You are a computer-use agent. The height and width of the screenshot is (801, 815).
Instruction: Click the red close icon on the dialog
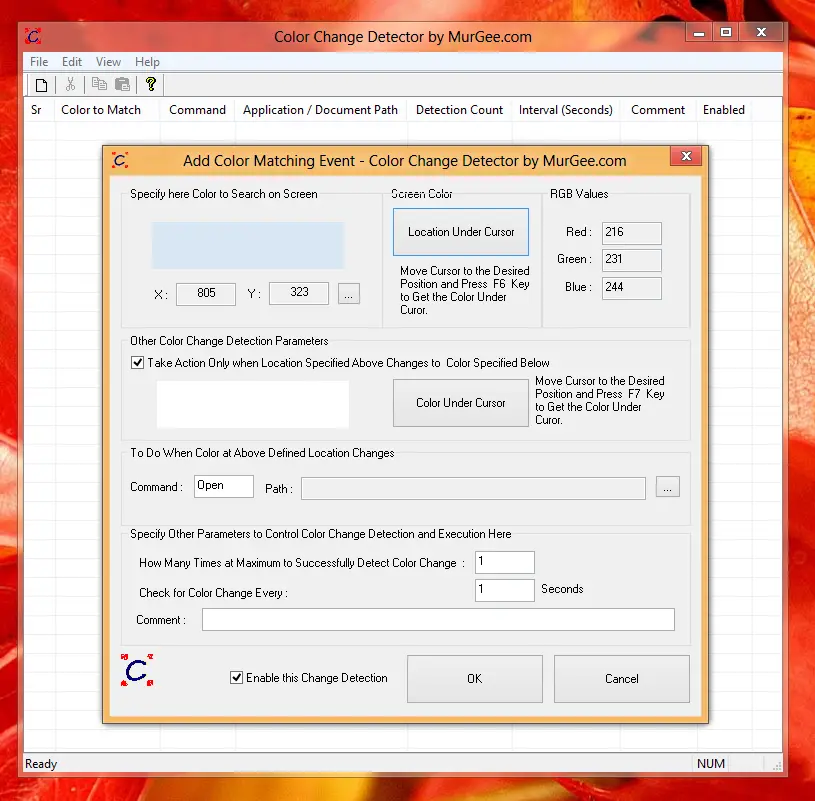(685, 156)
